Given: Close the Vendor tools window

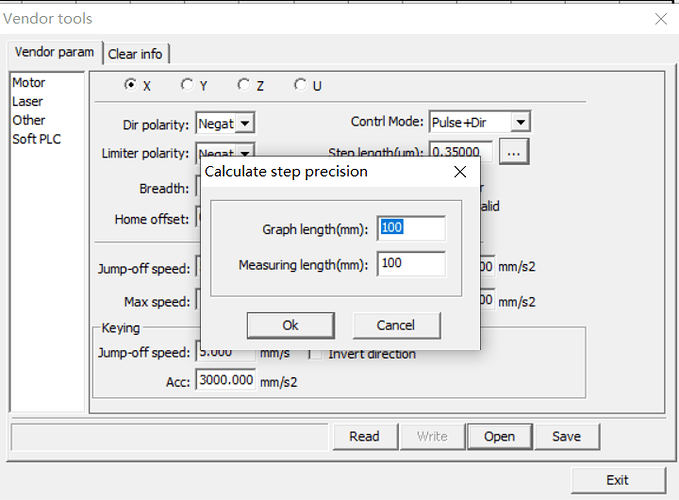Looking at the screenshot, I should 661,19.
